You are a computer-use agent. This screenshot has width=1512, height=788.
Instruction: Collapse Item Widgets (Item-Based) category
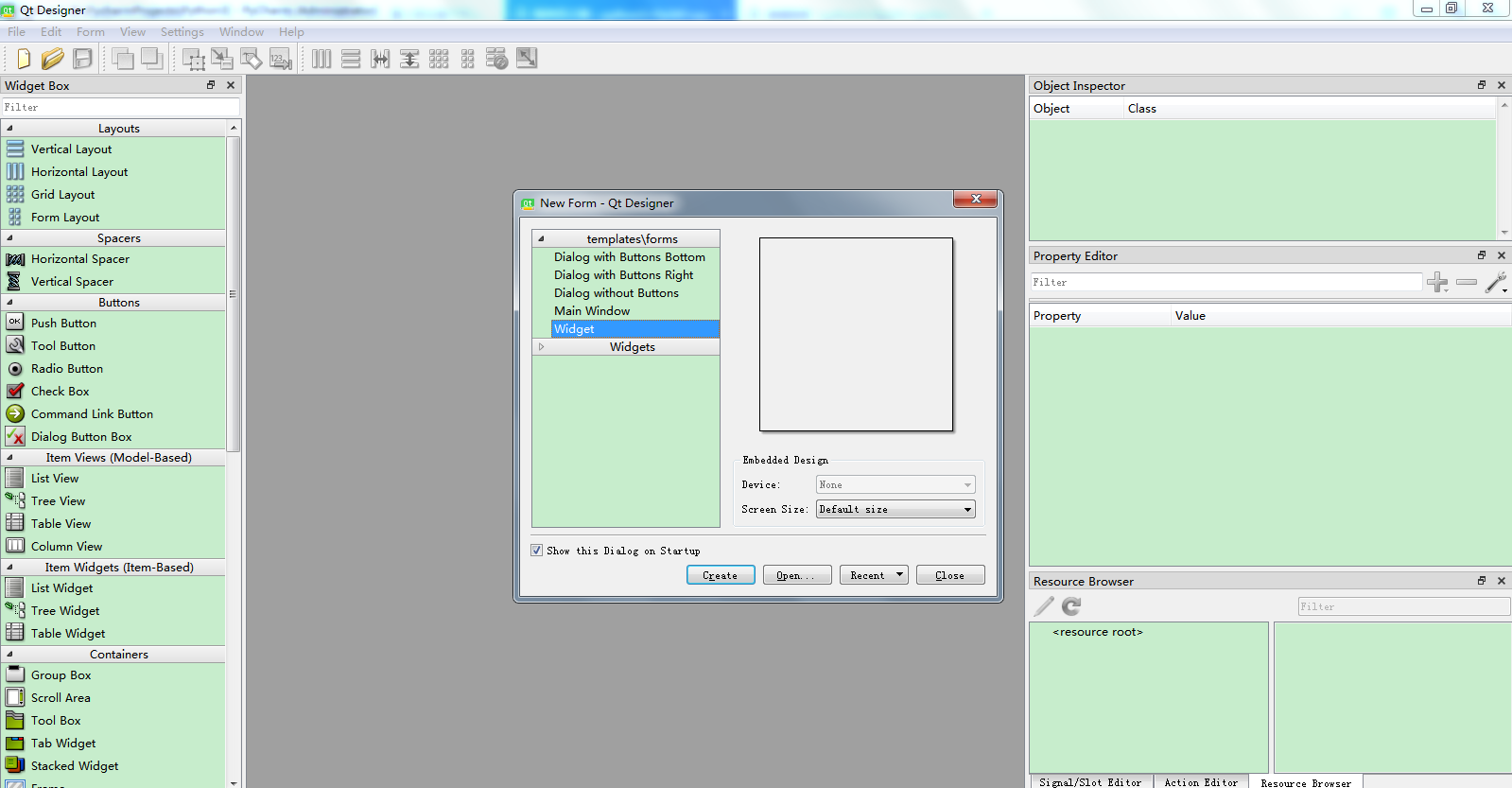(x=10, y=568)
